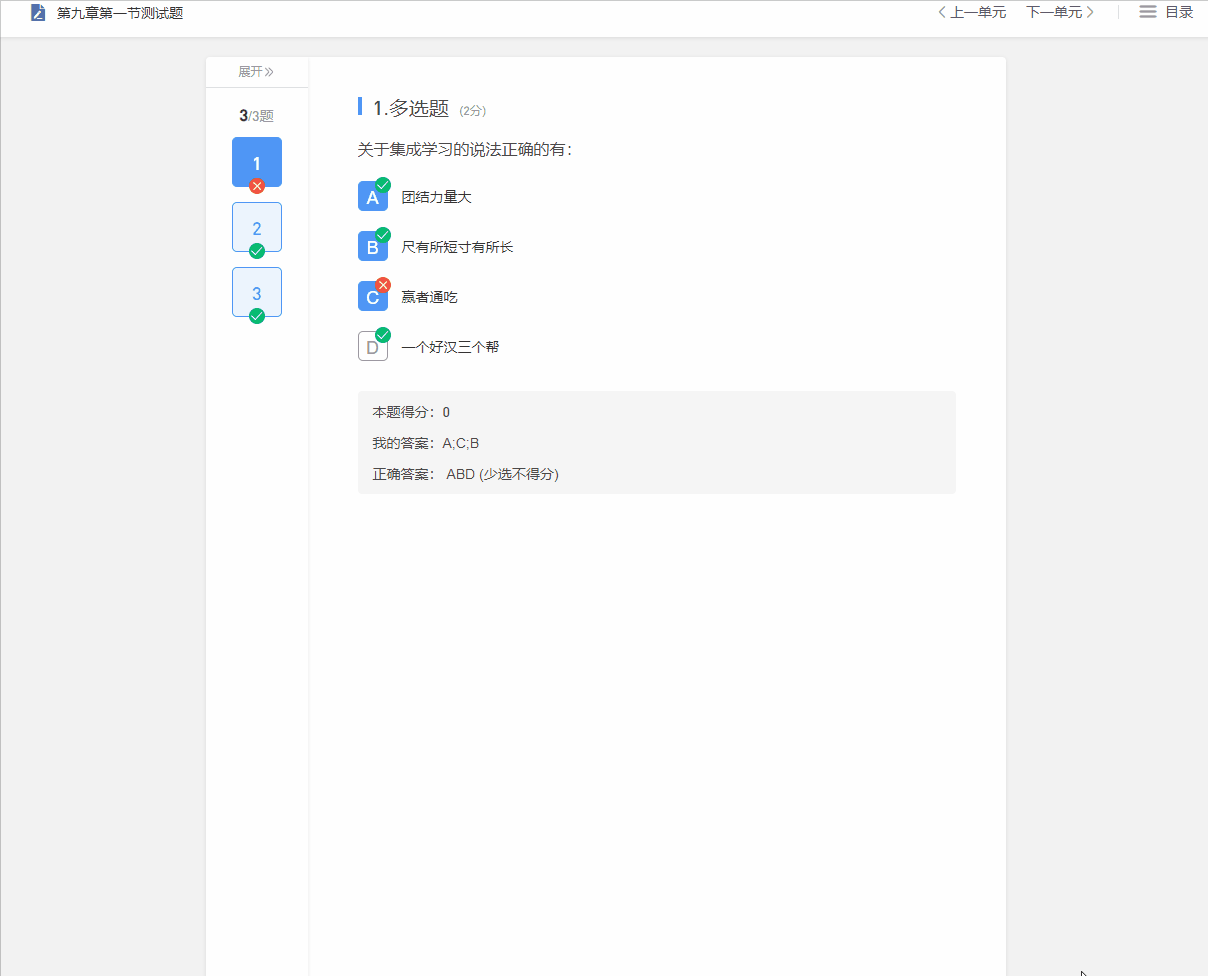Click the green check badge on option A

click(383, 185)
